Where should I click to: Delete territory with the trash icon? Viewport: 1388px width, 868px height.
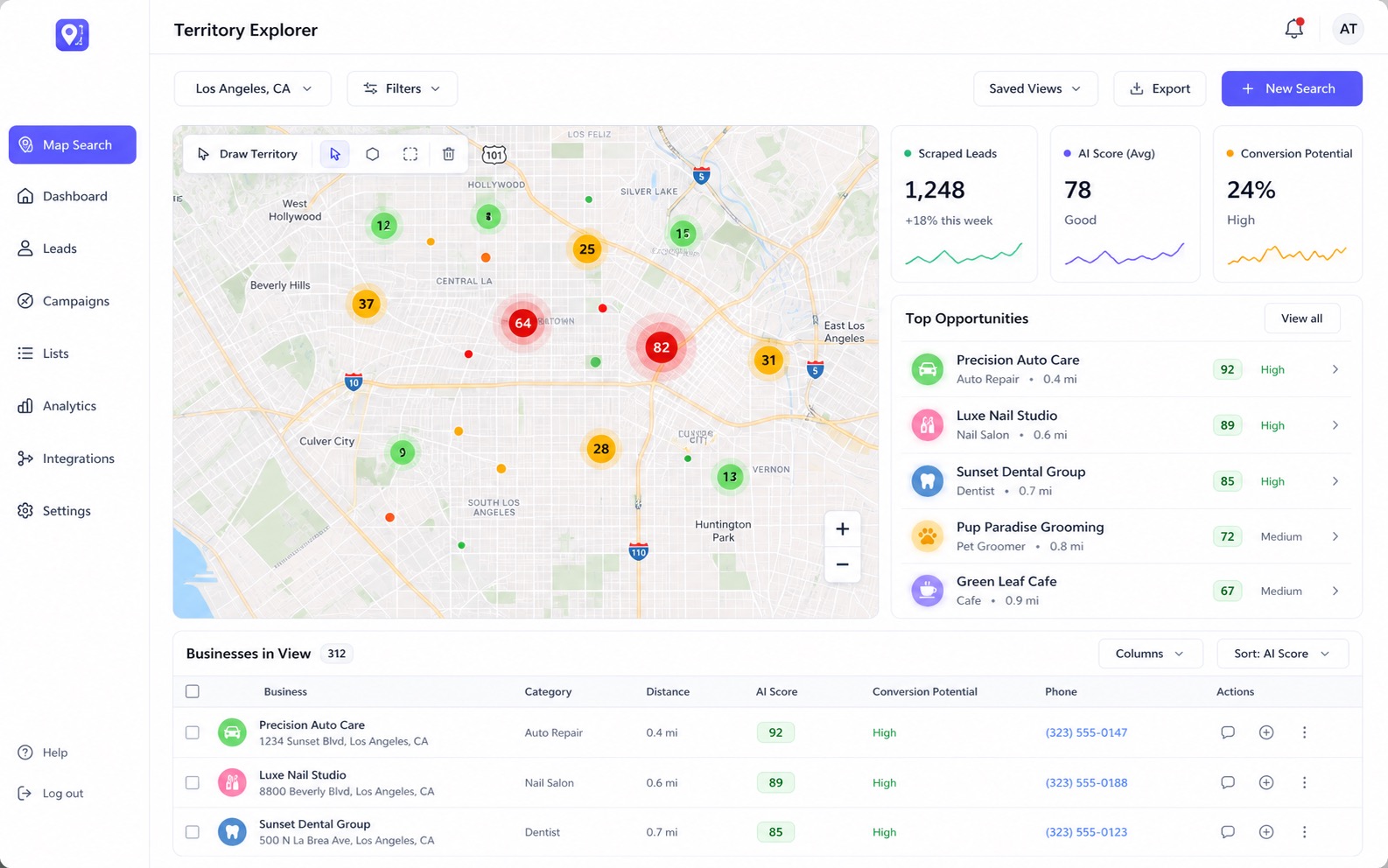(x=448, y=154)
